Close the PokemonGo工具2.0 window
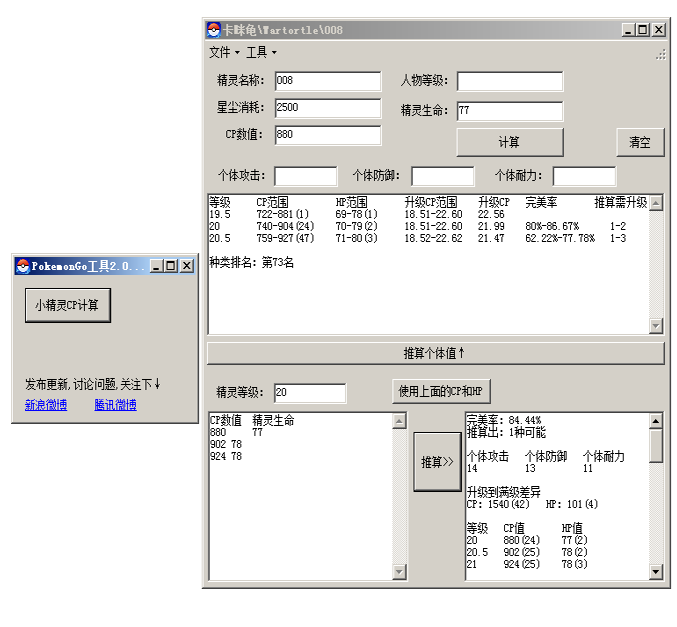 tap(187, 266)
